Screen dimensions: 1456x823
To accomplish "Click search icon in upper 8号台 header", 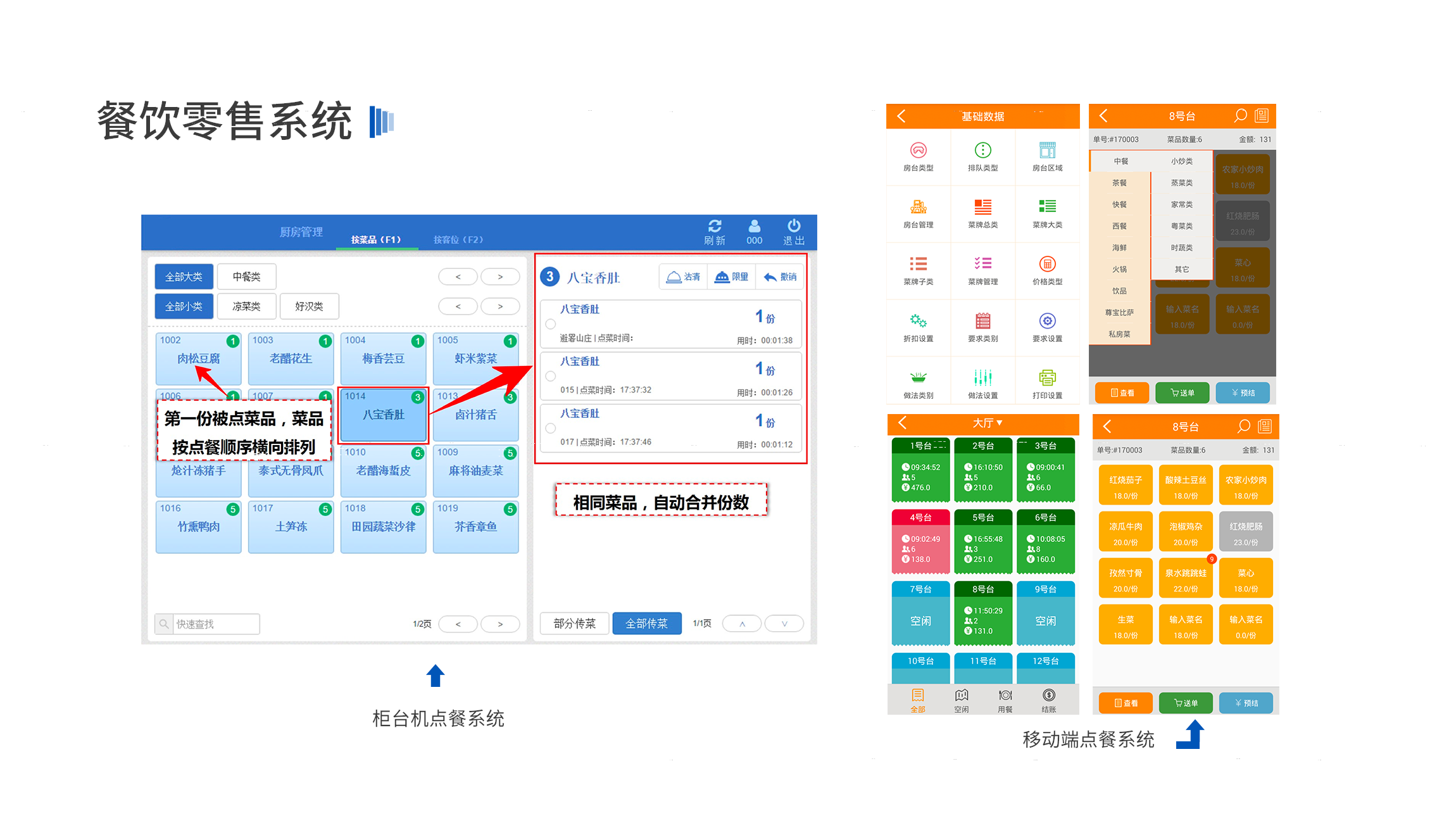I will click(1240, 116).
